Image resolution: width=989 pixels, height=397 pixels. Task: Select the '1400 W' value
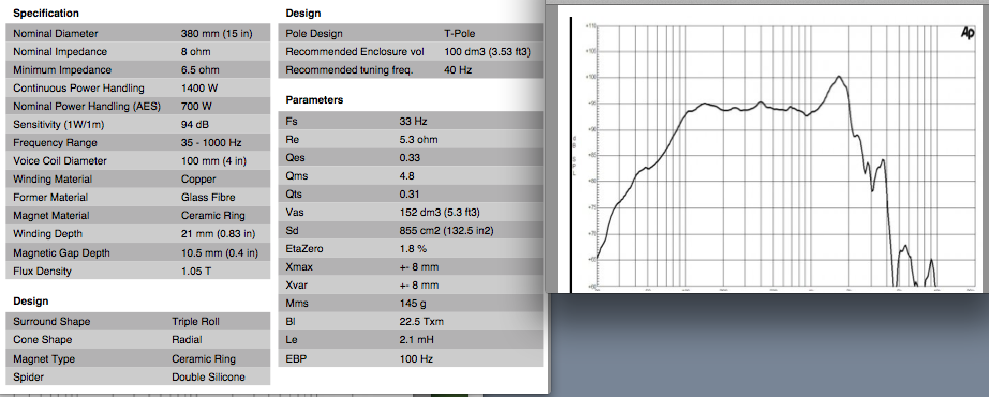198,88
